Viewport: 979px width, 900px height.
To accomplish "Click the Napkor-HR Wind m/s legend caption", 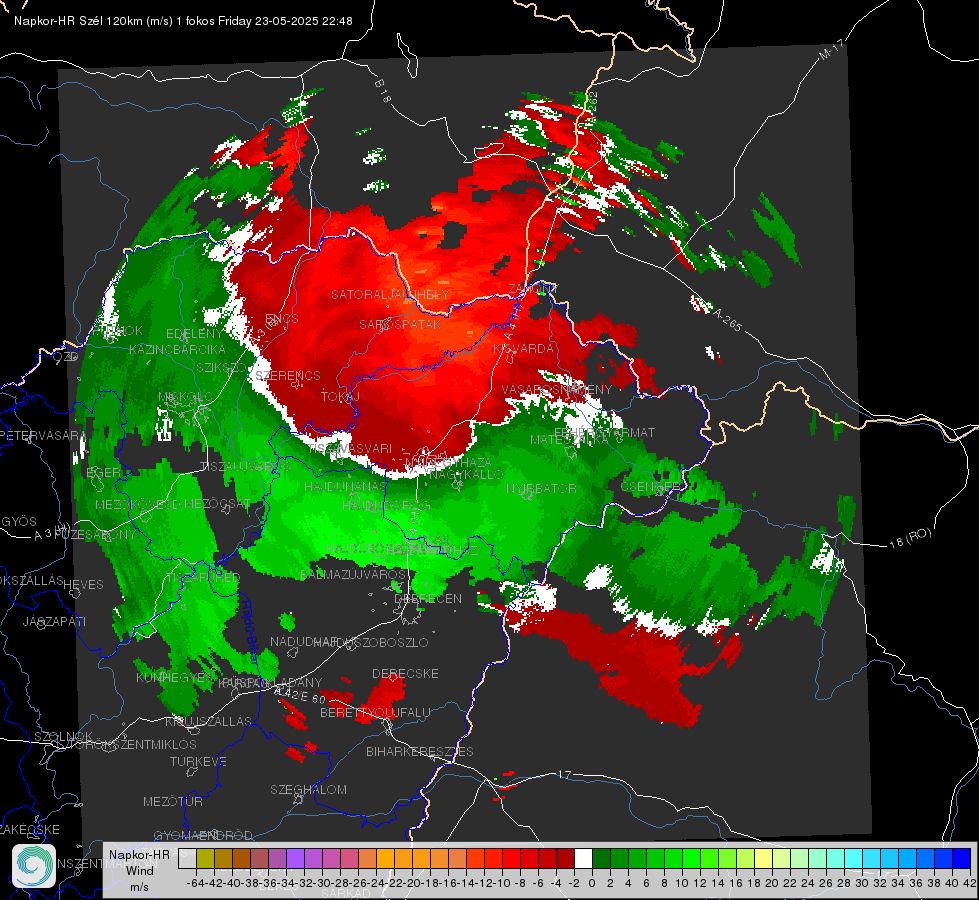I will (139, 869).
